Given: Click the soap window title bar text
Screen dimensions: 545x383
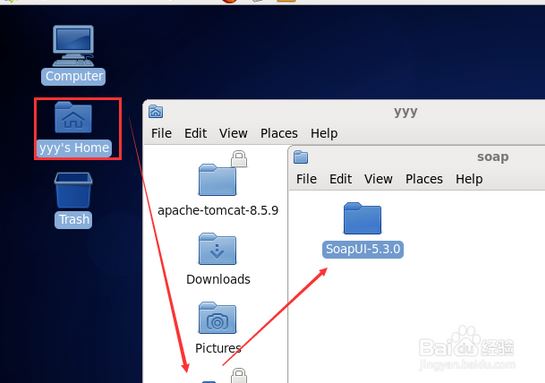Looking at the screenshot, I should tap(493, 157).
